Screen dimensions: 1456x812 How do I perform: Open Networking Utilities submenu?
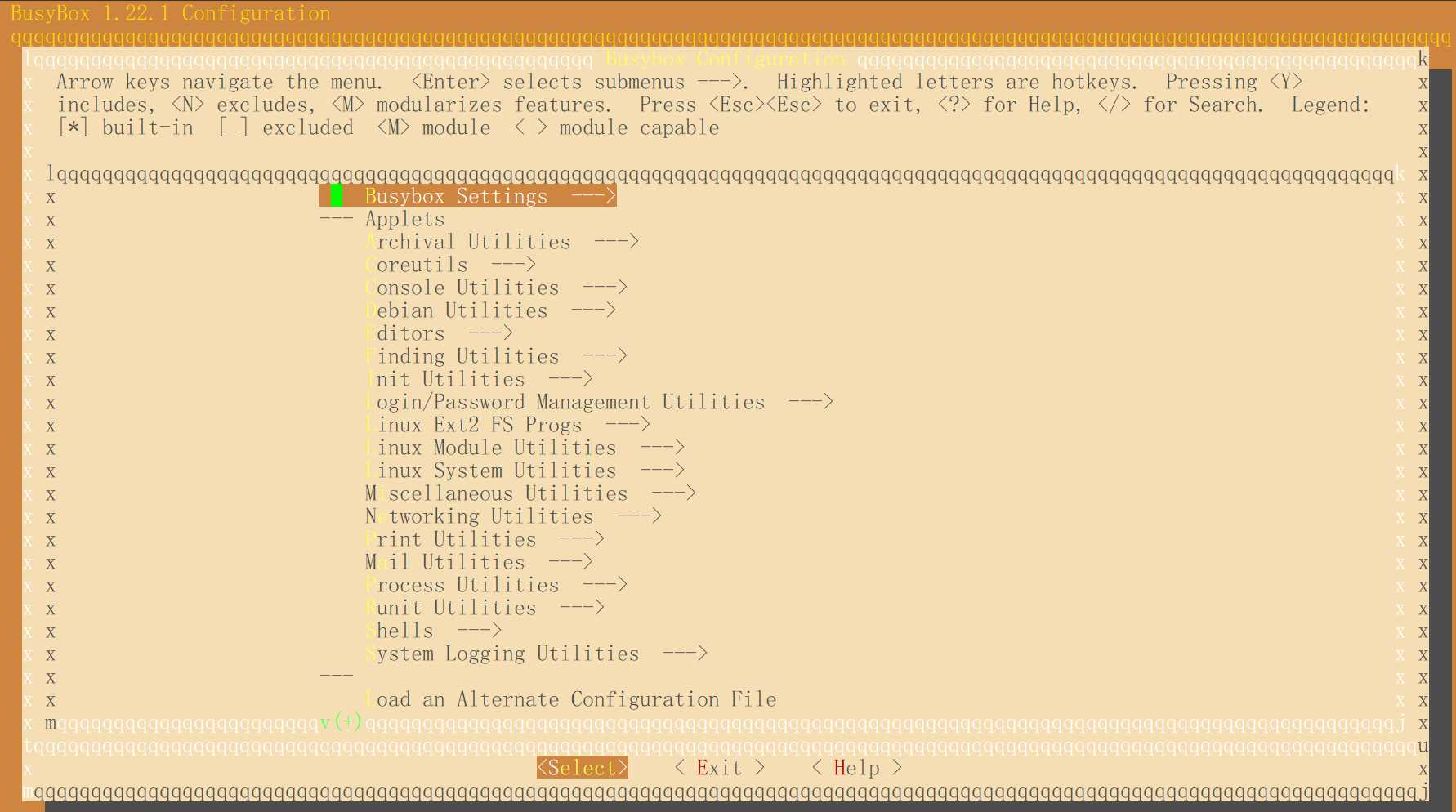click(x=513, y=516)
